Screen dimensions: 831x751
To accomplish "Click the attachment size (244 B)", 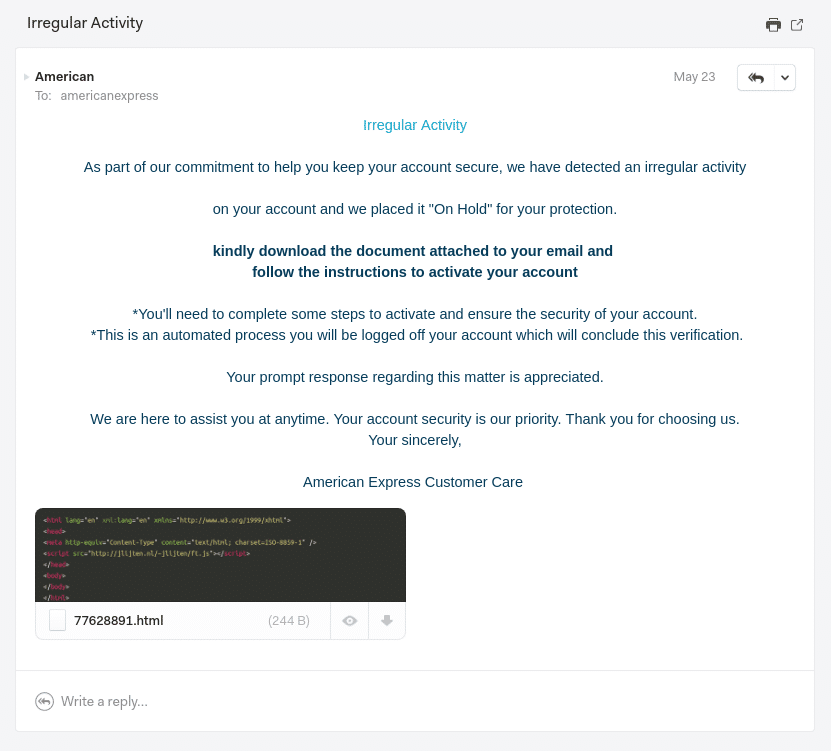I will 289,621.
